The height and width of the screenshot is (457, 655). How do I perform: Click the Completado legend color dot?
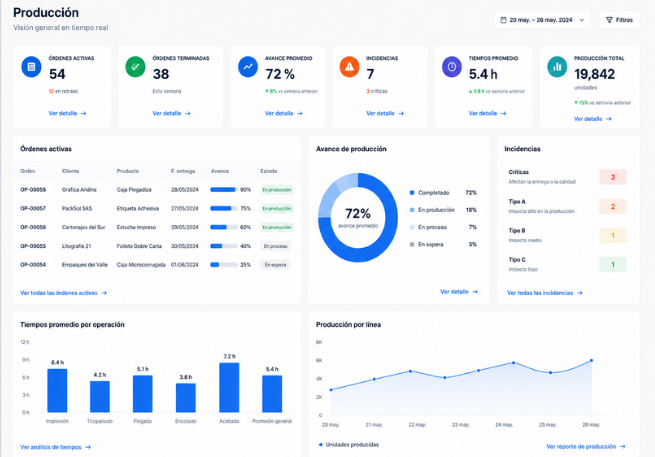[412, 193]
